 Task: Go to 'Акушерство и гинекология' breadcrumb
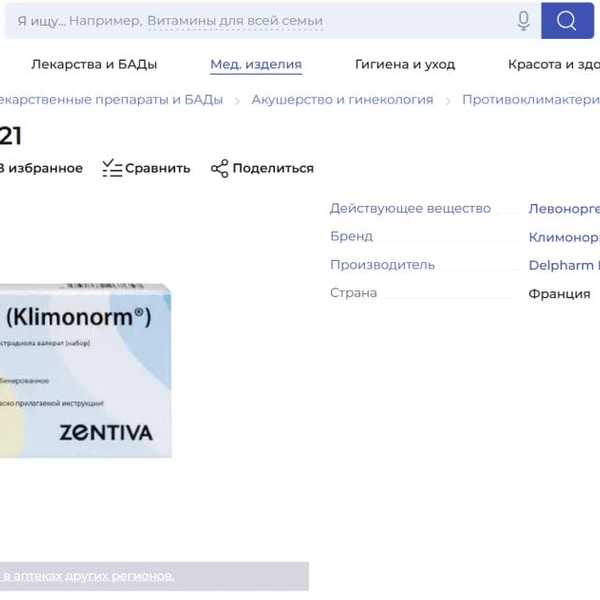coord(342,99)
